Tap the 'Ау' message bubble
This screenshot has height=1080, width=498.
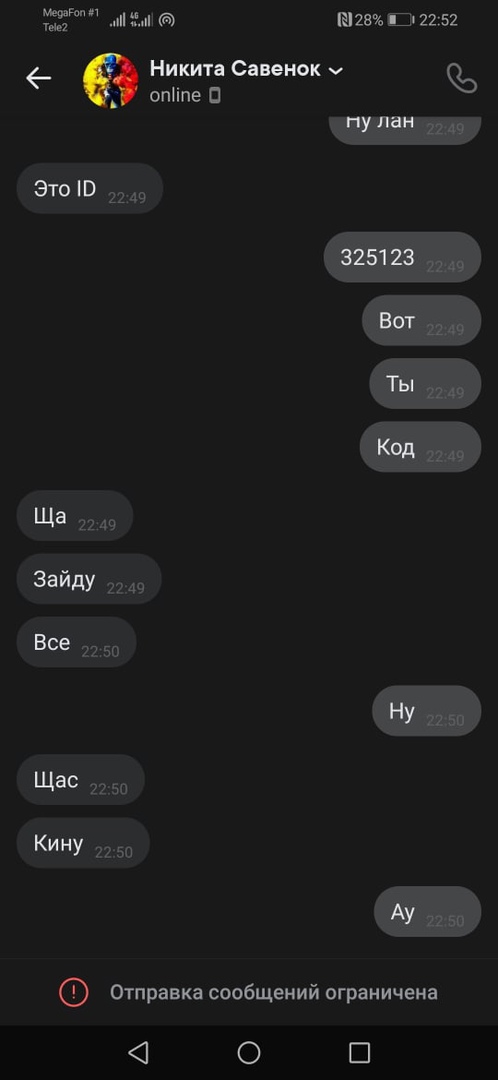pos(427,912)
